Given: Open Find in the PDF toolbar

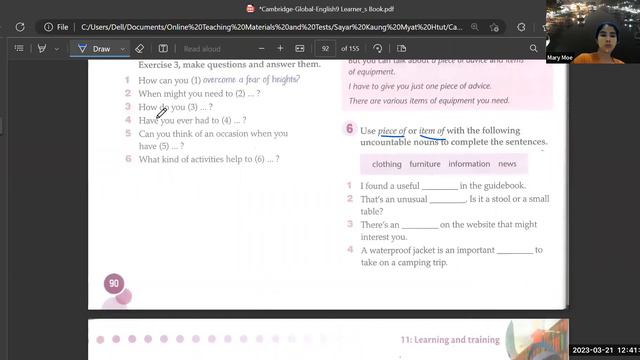Looking at the screenshot, I should [x=533, y=49].
